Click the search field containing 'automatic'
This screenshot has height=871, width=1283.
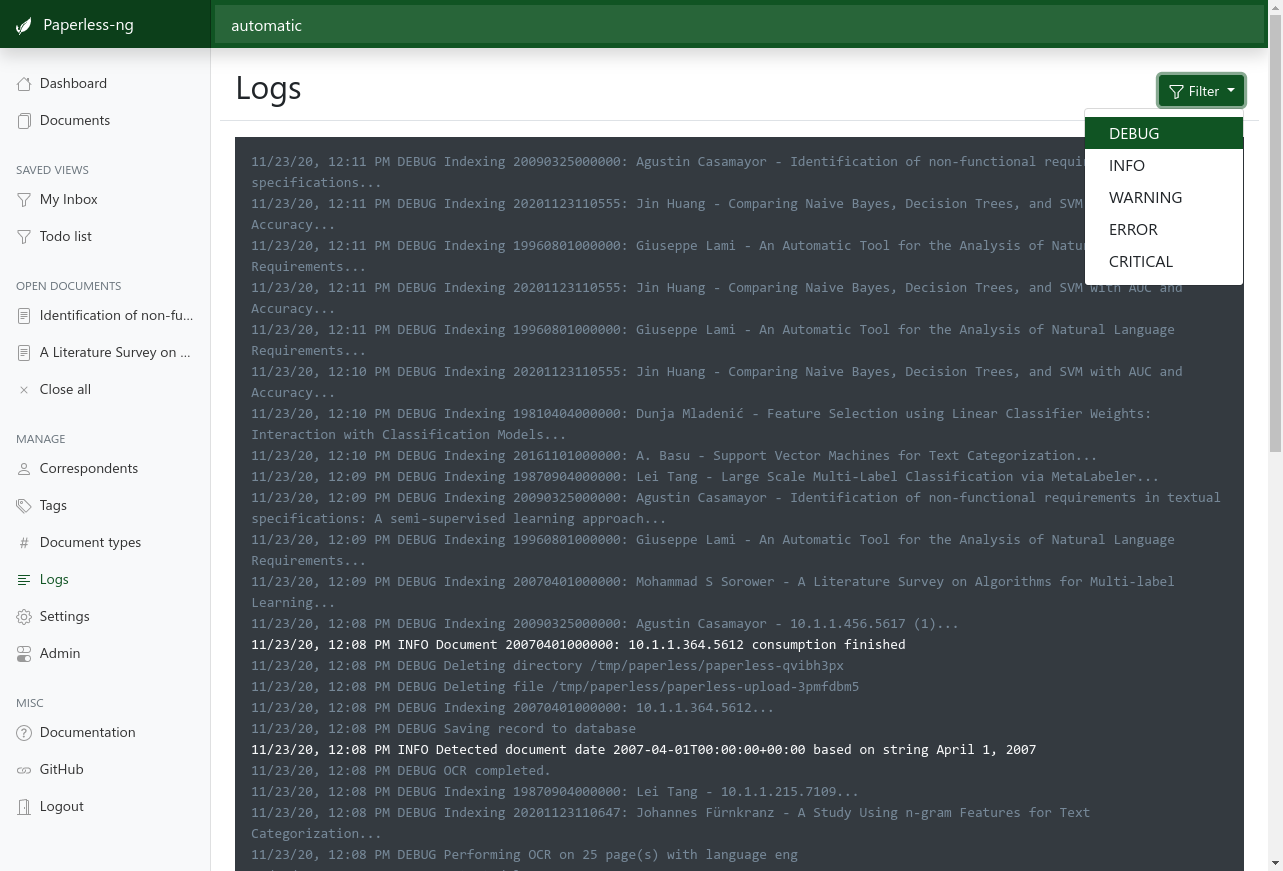tap(740, 26)
